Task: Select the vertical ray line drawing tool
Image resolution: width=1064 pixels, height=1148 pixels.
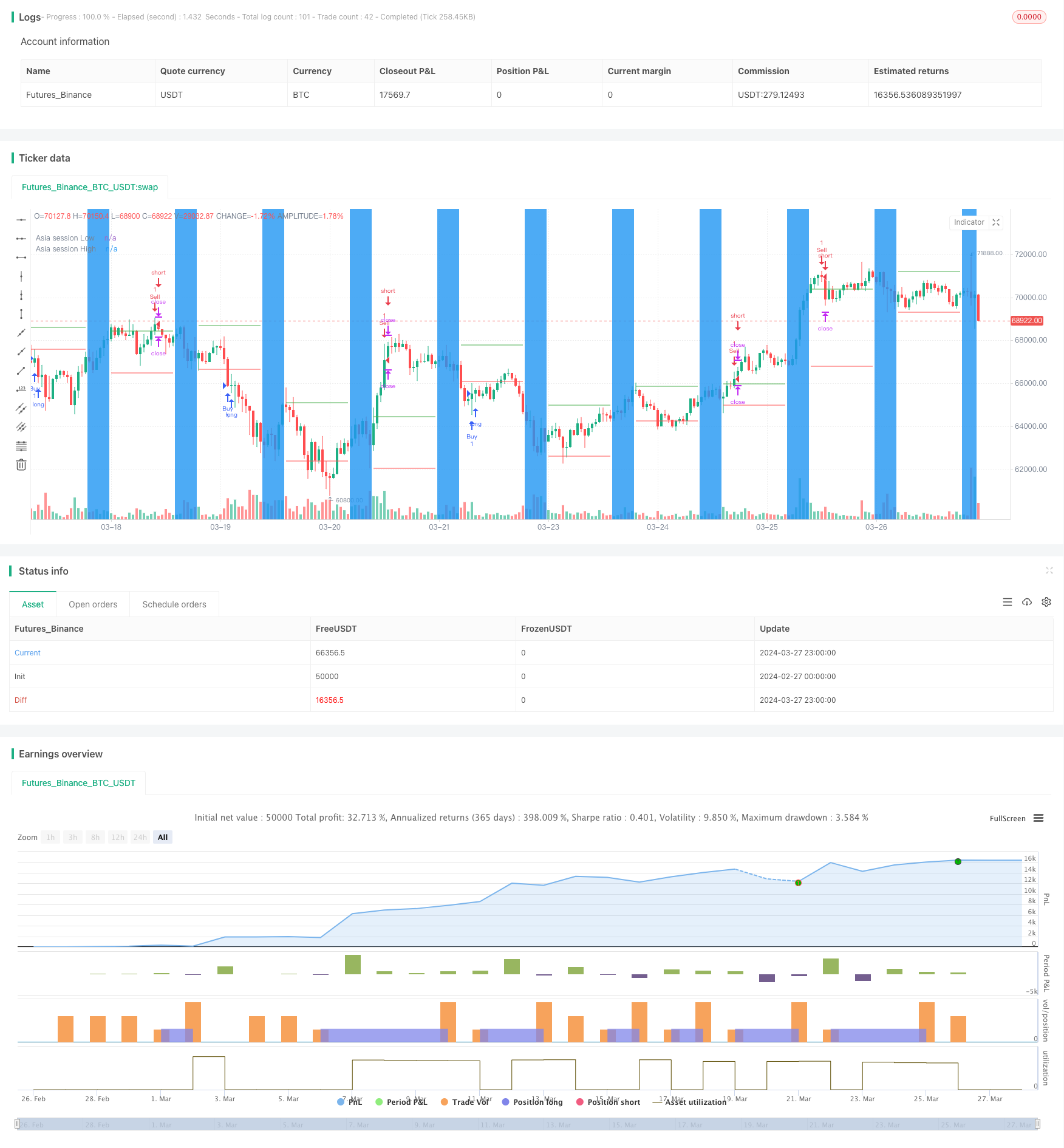Action: click(x=21, y=295)
